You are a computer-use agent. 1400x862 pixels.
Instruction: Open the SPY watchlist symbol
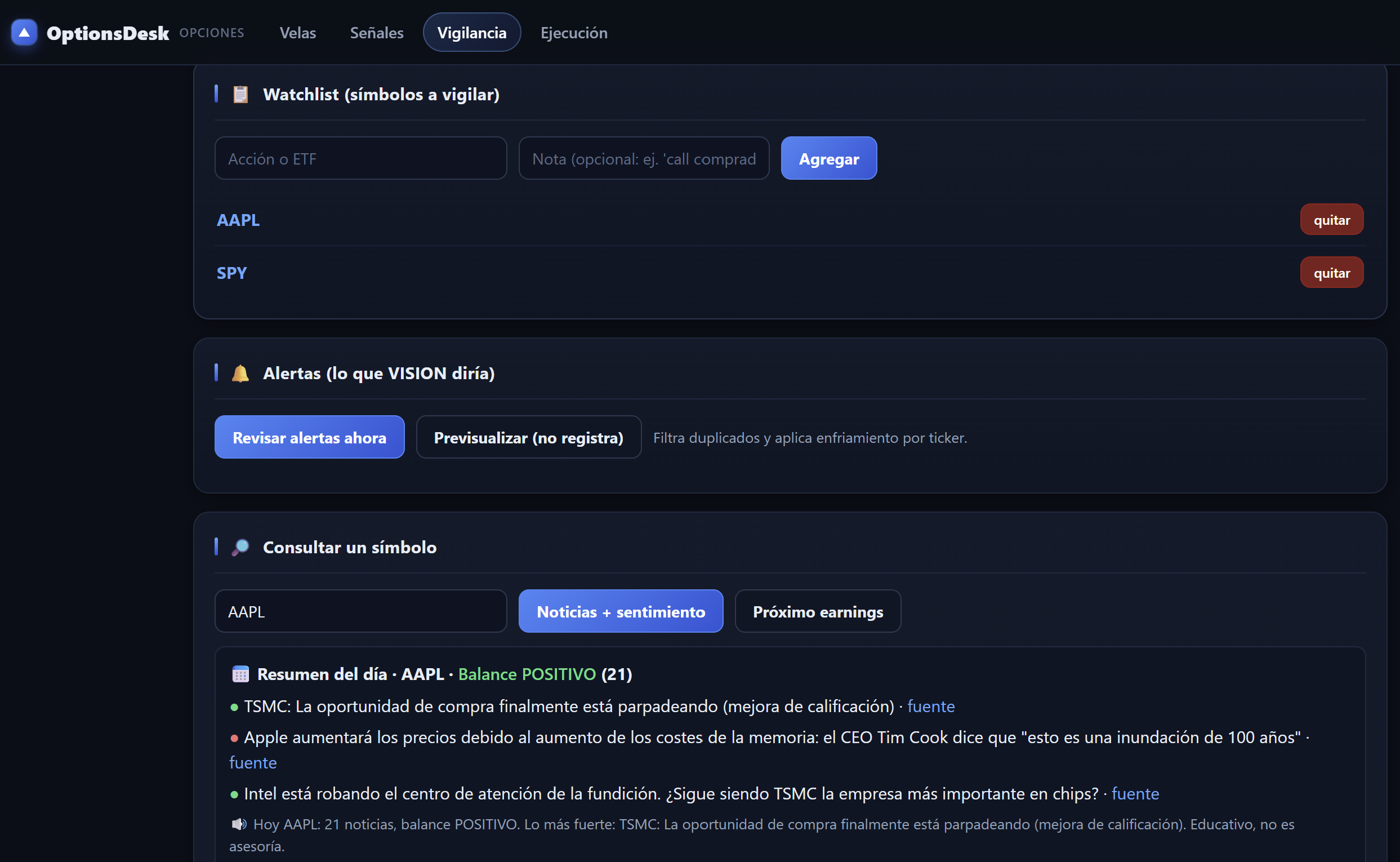point(231,273)
